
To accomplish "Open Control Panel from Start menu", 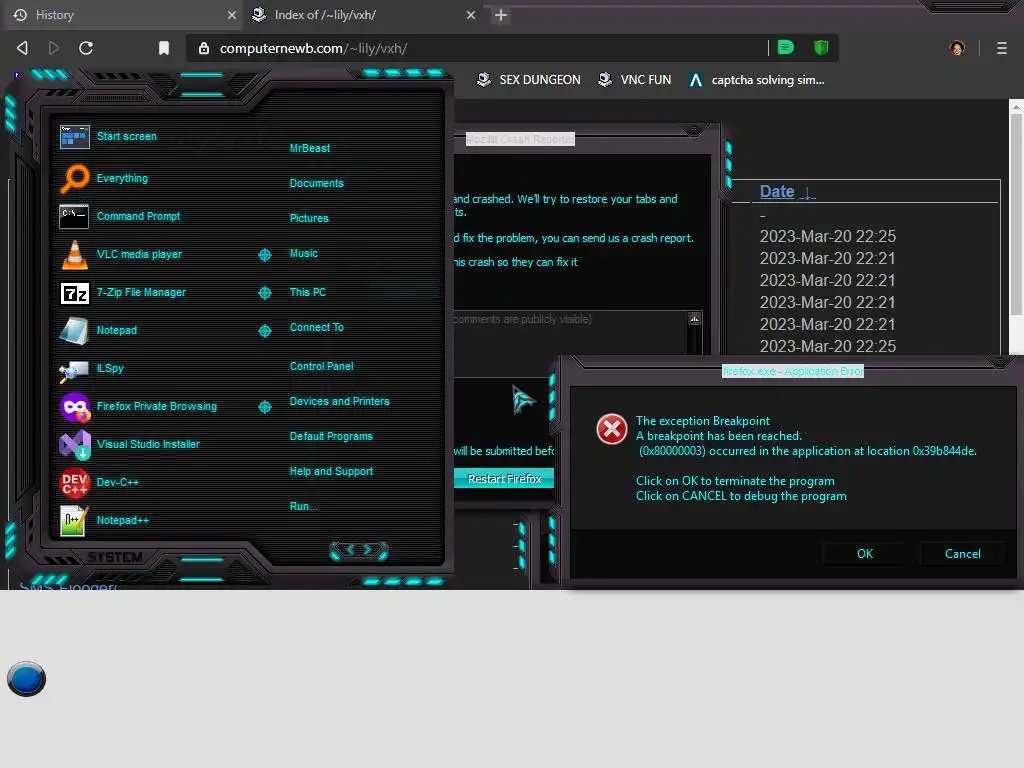I will (321, 366).
